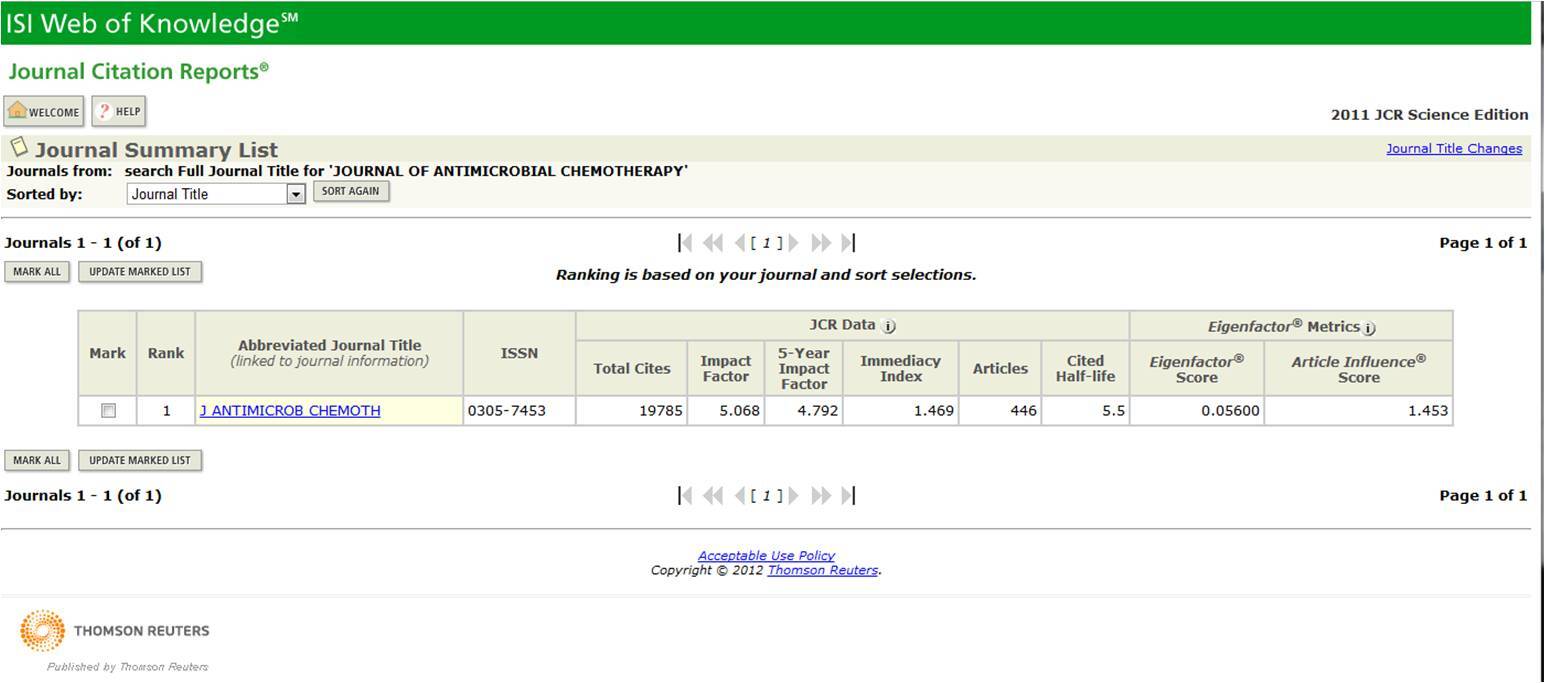Click the Article Influence Score column header
This screenshot has height=683, width=1545.
click(1359, 368)
